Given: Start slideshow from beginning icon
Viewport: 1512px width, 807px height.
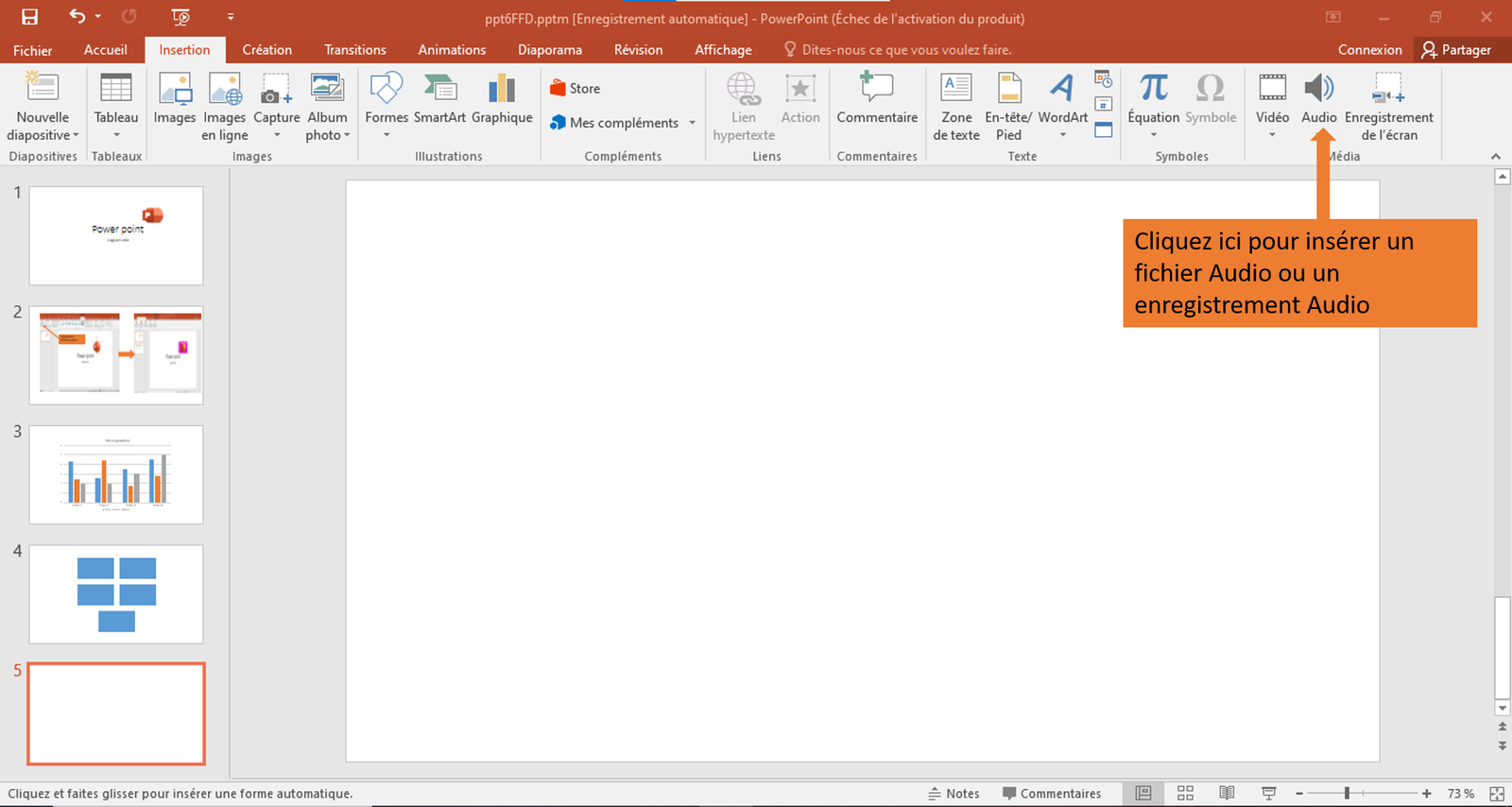Looking at the screenshot, I should click(180, 17).
